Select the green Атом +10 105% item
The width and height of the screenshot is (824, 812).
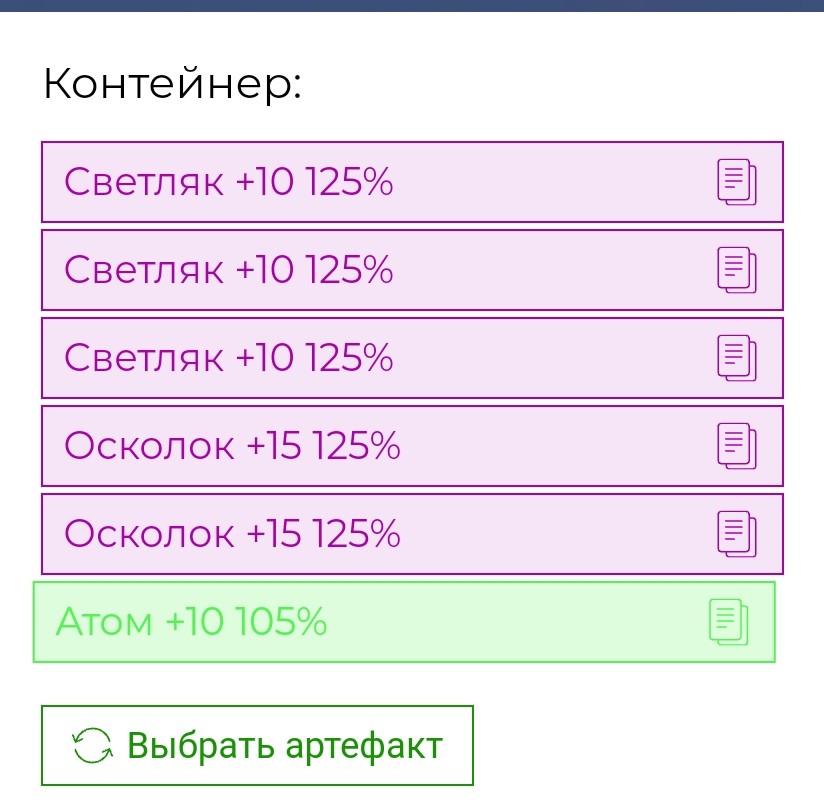coord(404,622)
